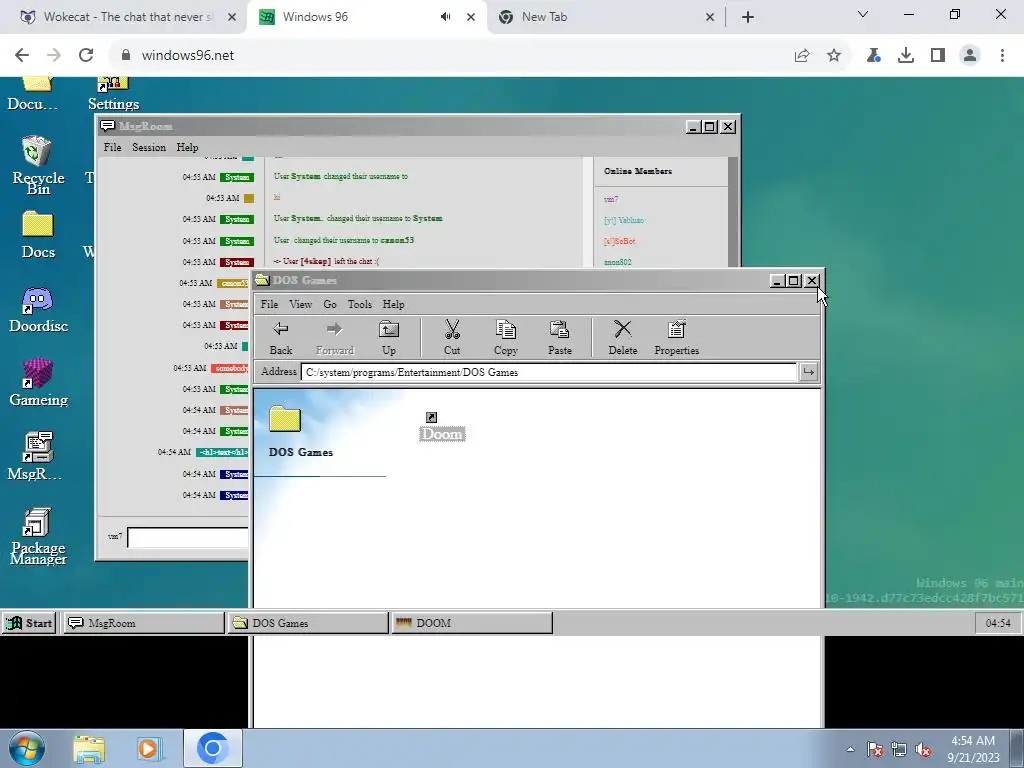1024x768 pixels.
Task: Open Properties from the explorer toolbar
Action: (677, 337)
